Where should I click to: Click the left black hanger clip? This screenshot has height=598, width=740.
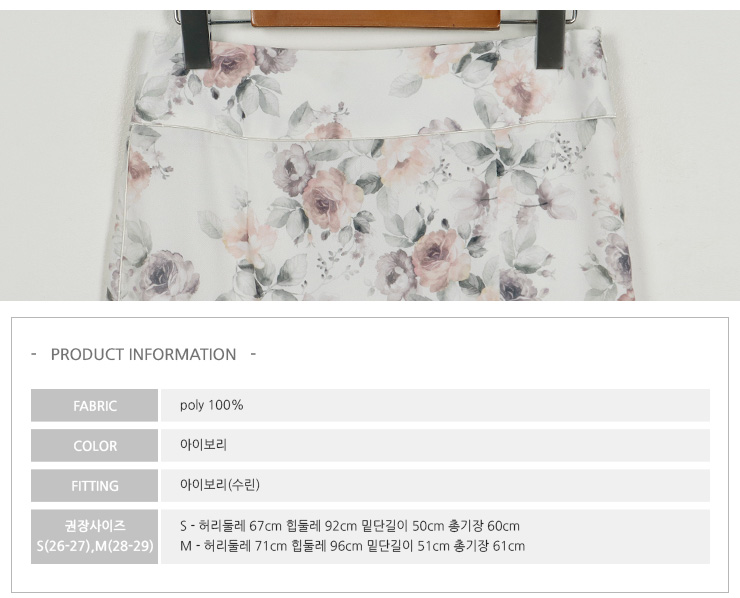[x=195, y=40]
